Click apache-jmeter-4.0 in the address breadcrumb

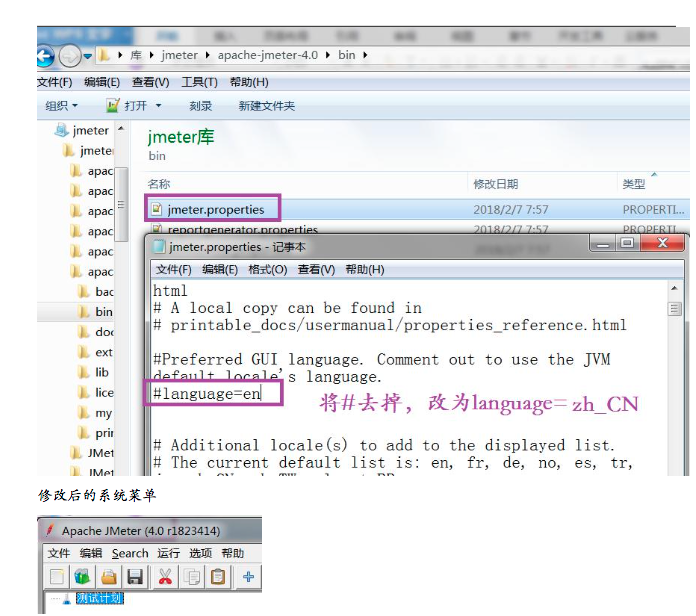[268, 55]
